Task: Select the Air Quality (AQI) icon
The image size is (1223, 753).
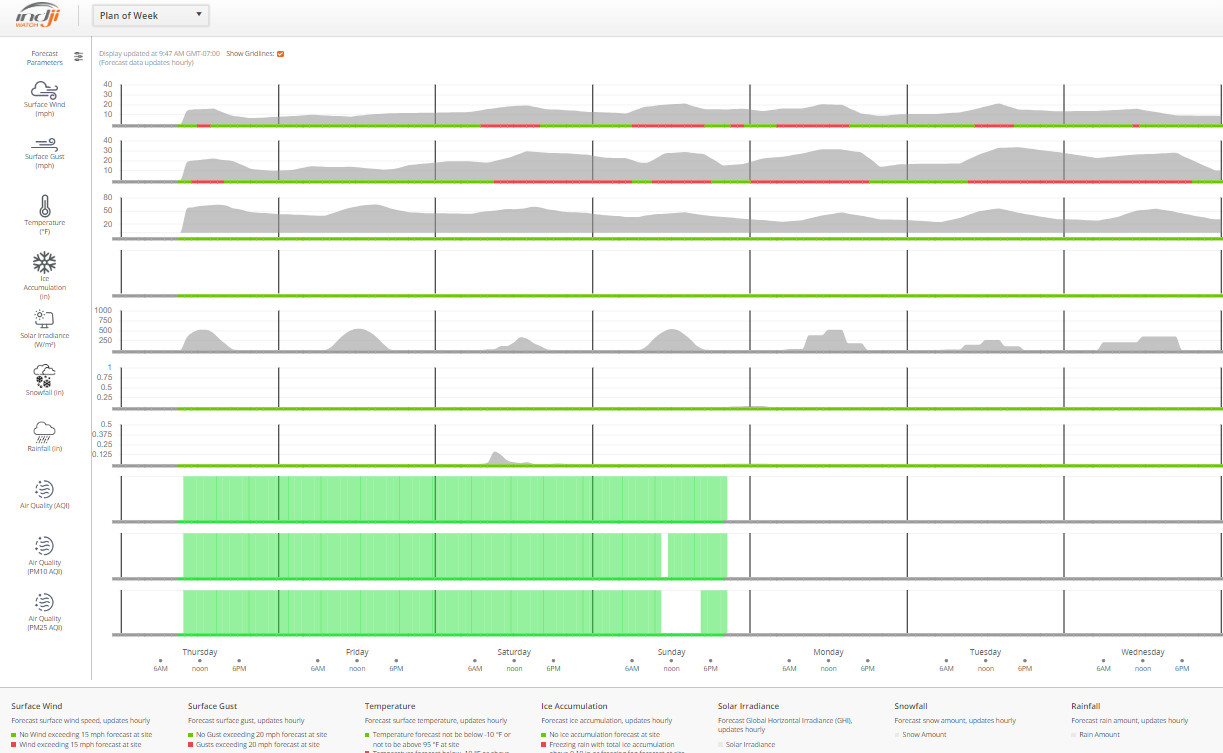Action: [45, 489]
